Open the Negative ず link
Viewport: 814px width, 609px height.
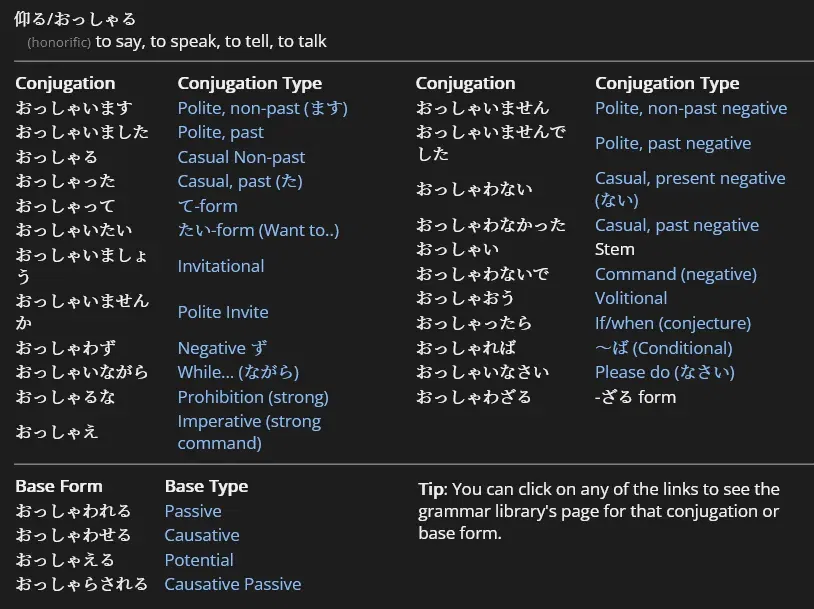tap(222, 348)
